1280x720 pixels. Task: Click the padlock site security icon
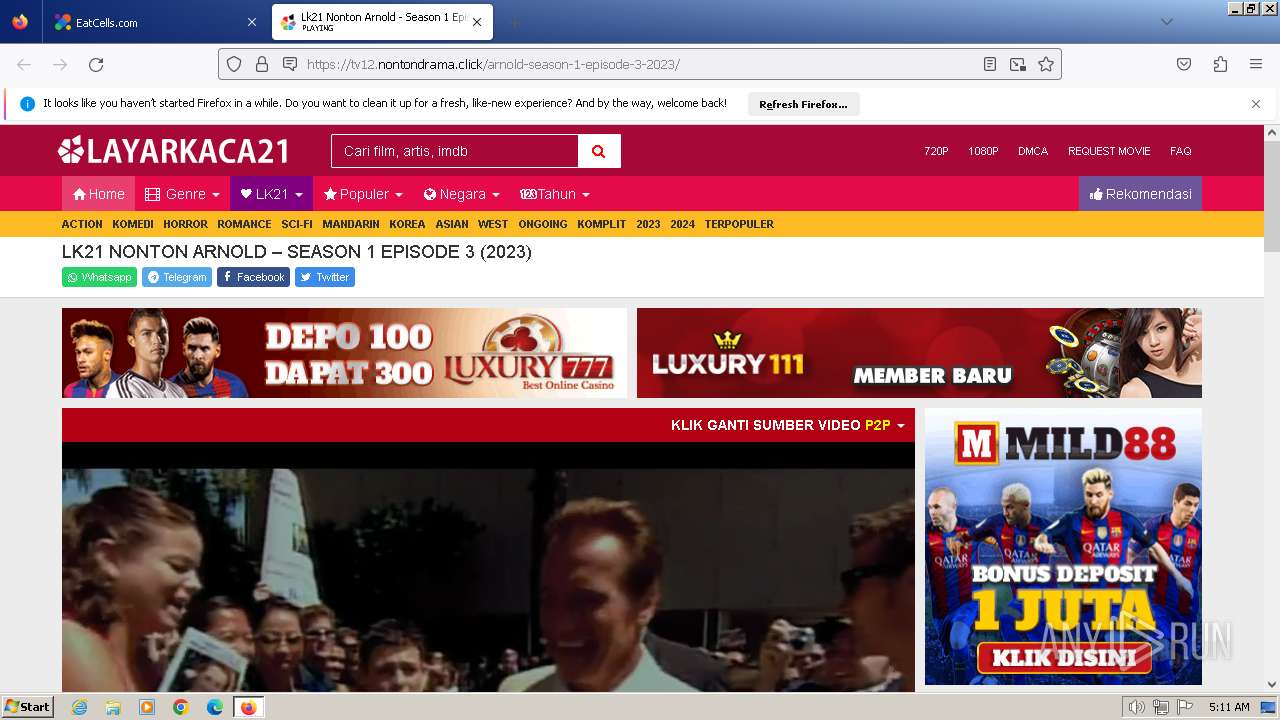tap(262, 64)
